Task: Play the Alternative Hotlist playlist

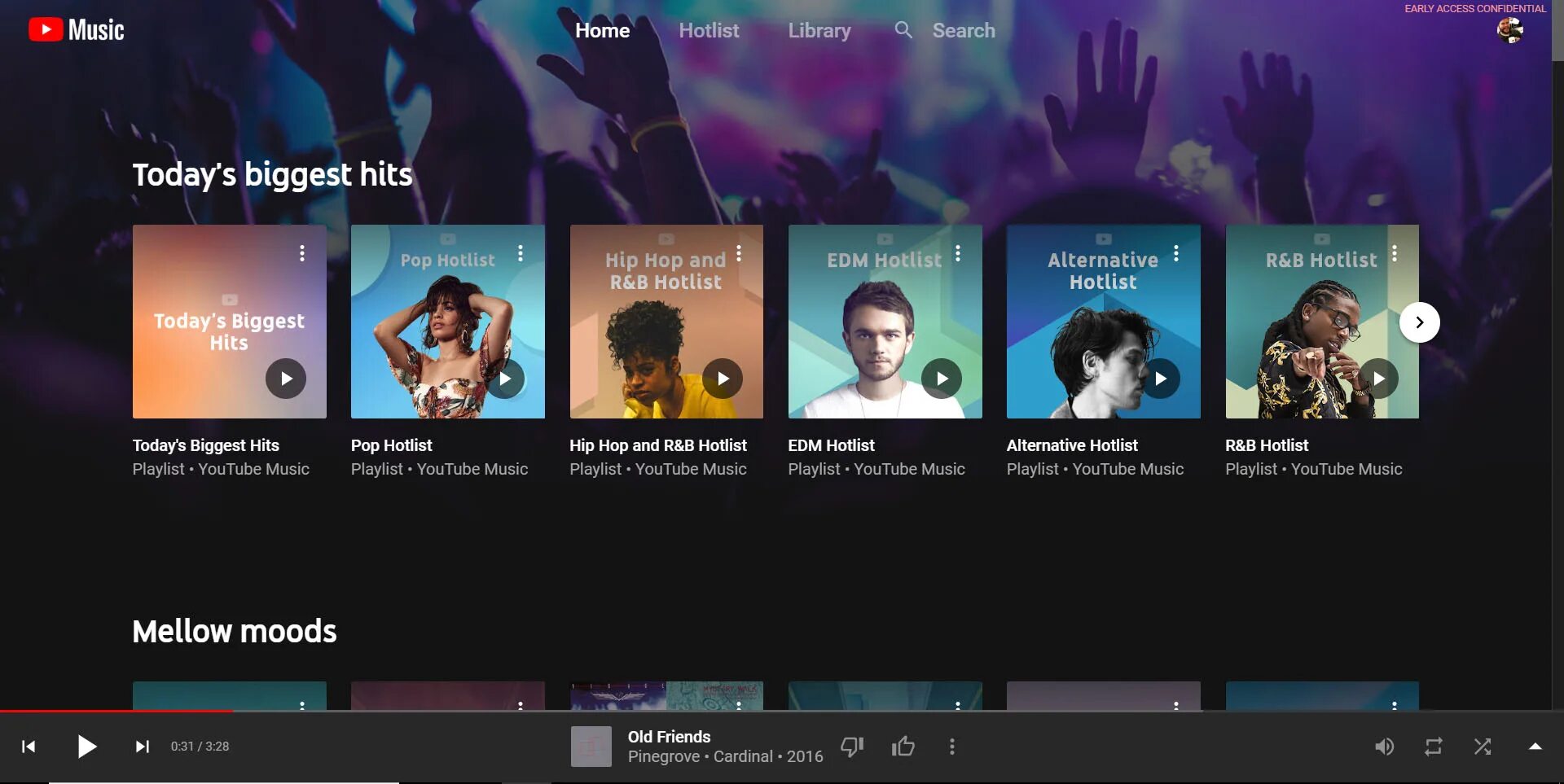Action: point(1160,379)
